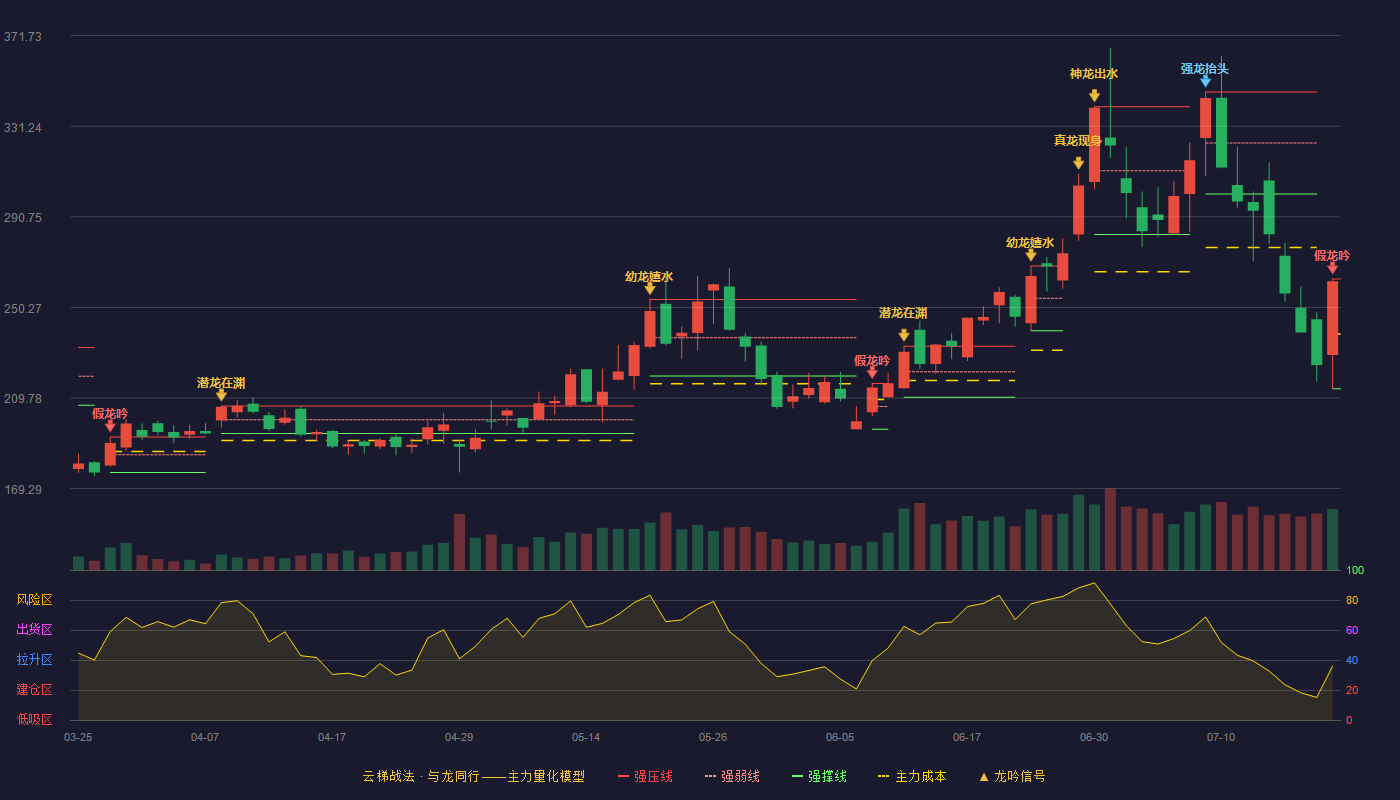This screenshot has height=800, width=1400.
Task: Click the 169.29 price axis label
Action: tap(23, 489)
